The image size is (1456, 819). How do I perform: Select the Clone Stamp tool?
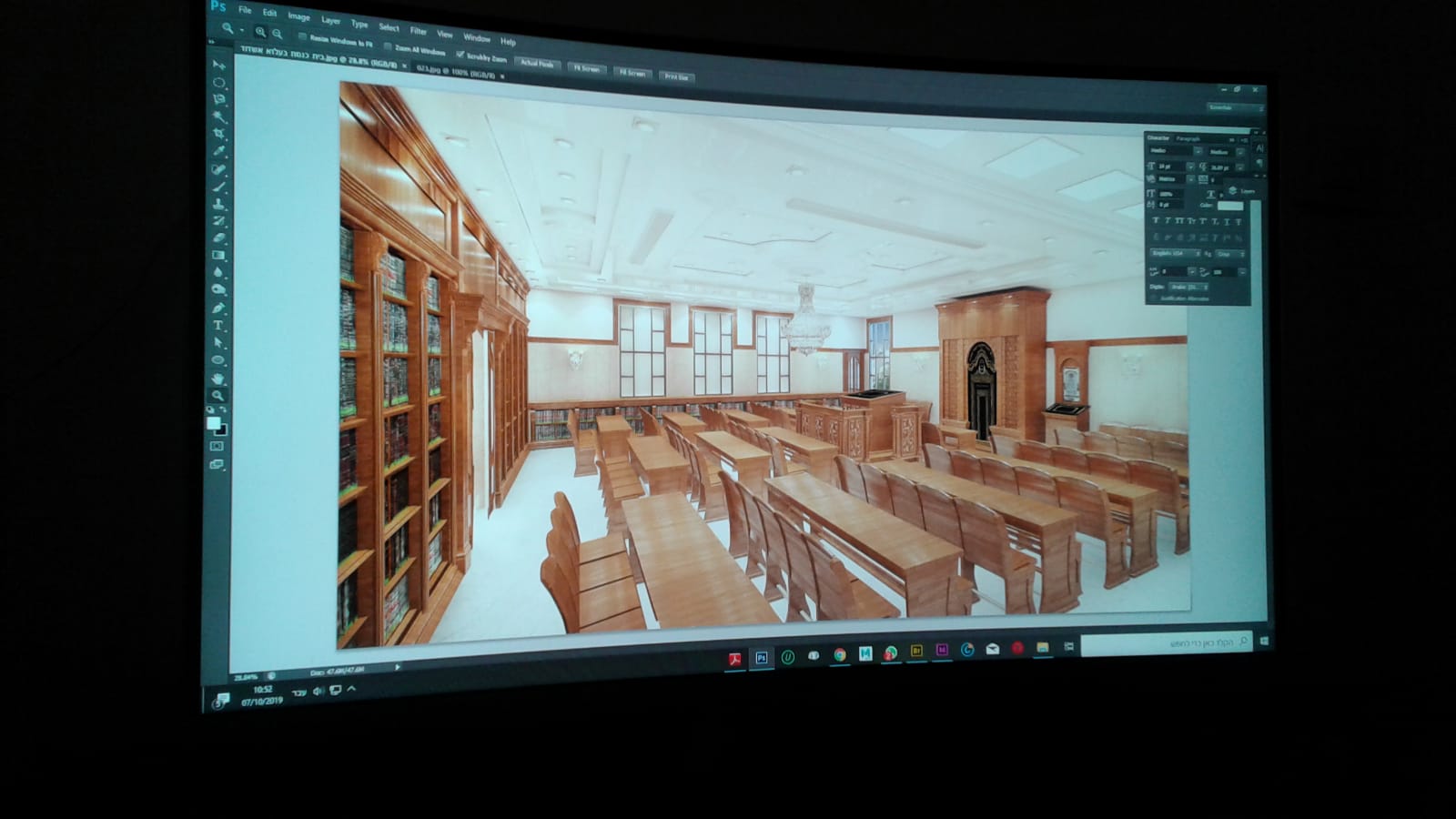click(x=218, y=204)
